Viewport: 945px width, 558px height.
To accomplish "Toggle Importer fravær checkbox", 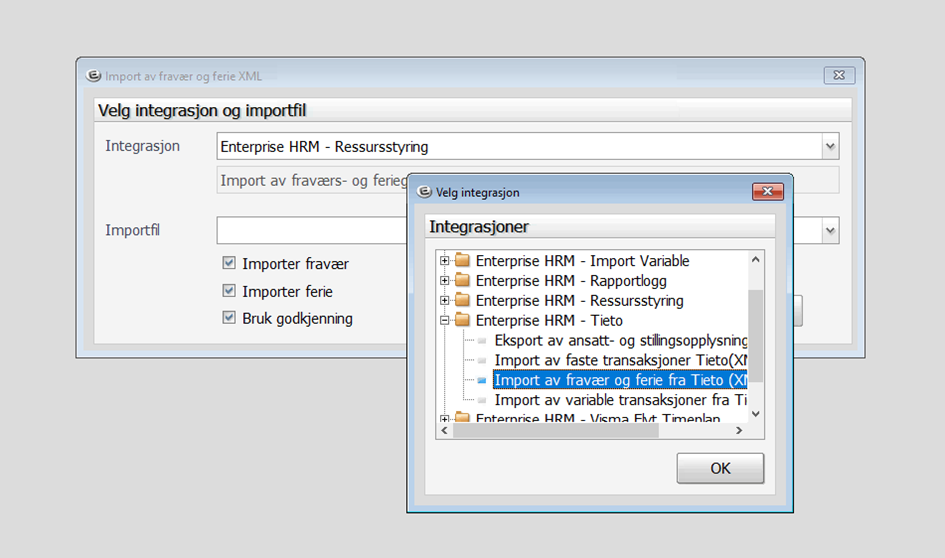I will point(228,263).
